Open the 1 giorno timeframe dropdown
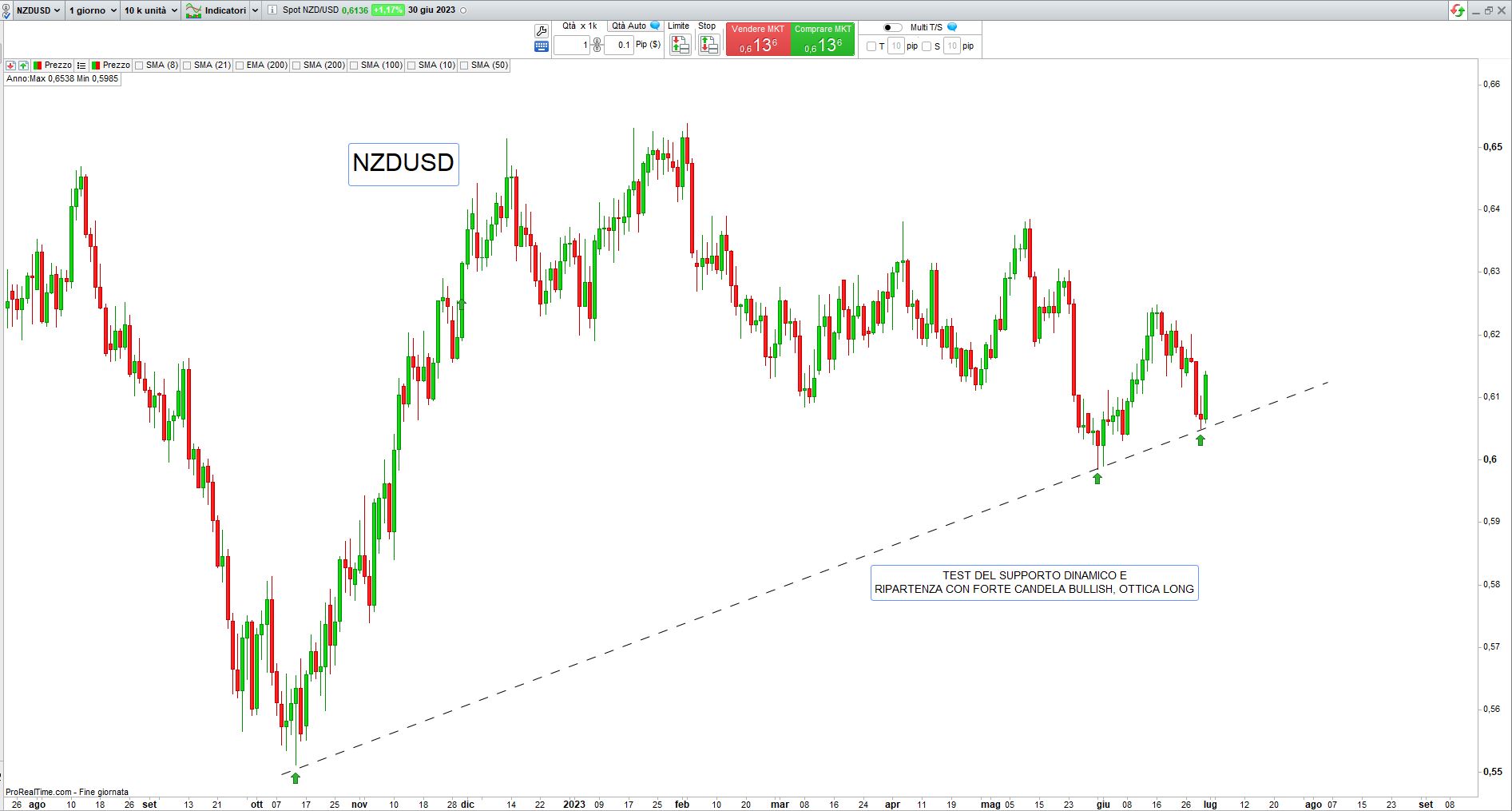 click(x=92, y=10)
